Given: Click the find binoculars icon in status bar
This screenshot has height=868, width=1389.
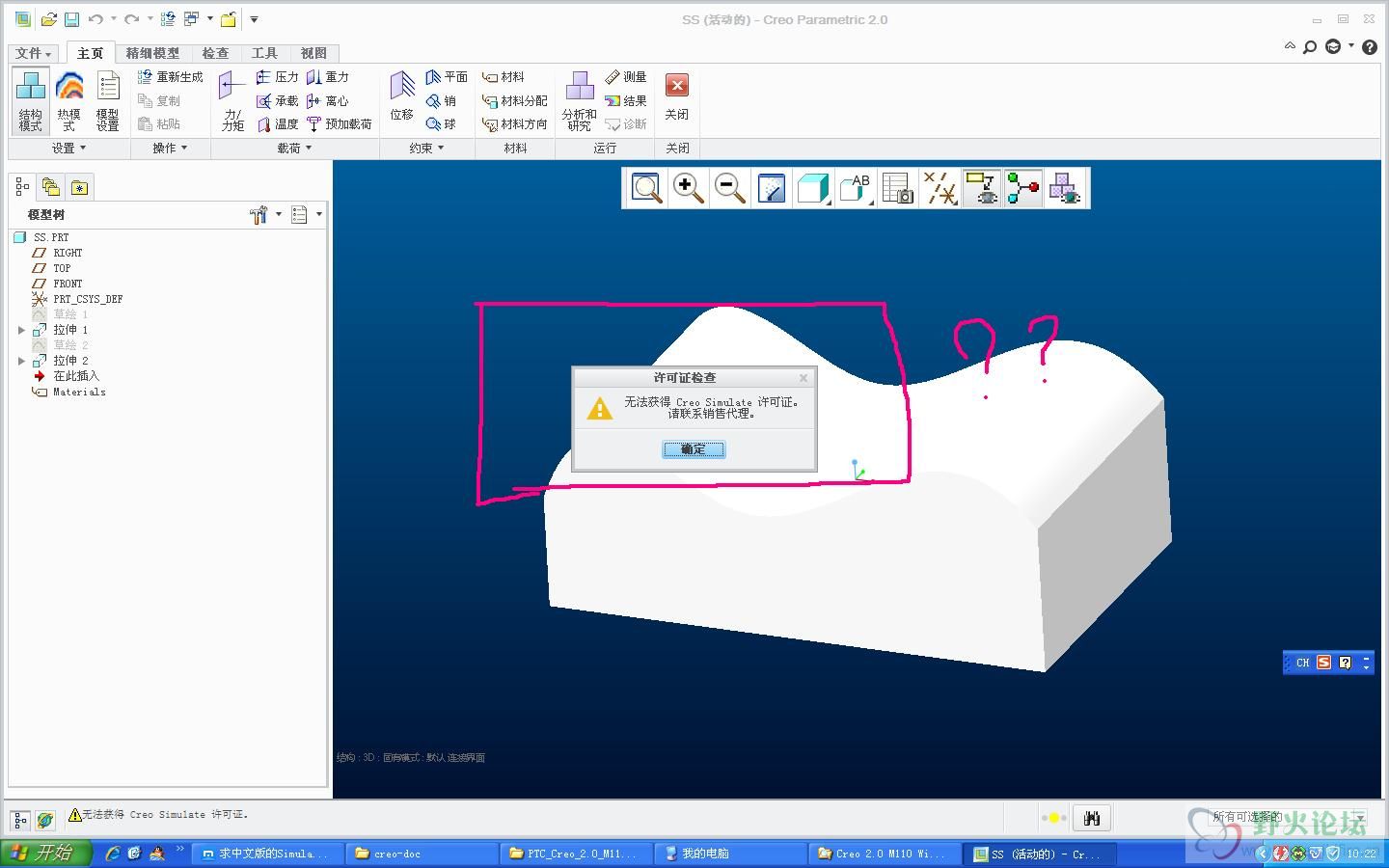Looking at the screenshot, I should [x=1092, y=818].
